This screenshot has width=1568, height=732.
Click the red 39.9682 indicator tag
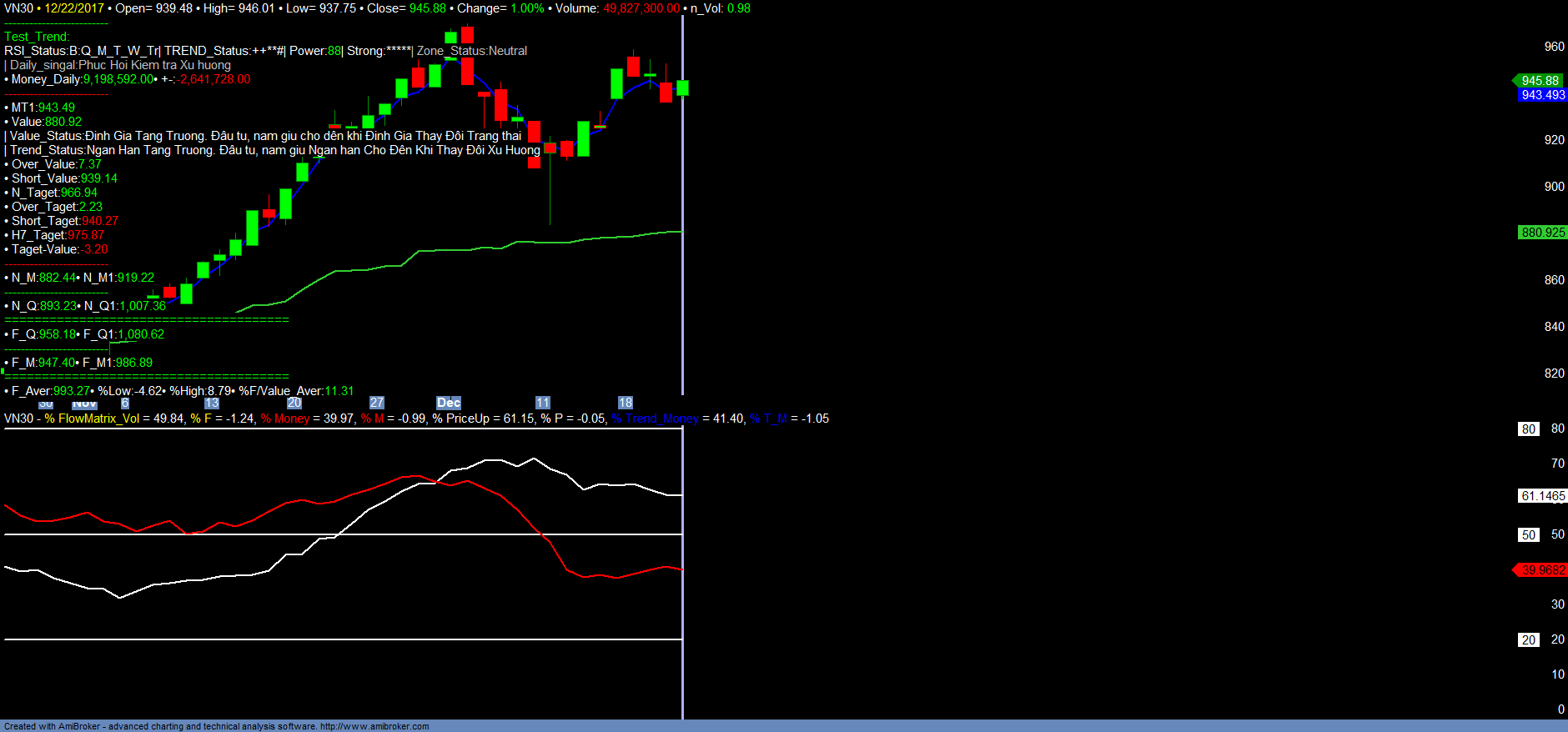1542,570
